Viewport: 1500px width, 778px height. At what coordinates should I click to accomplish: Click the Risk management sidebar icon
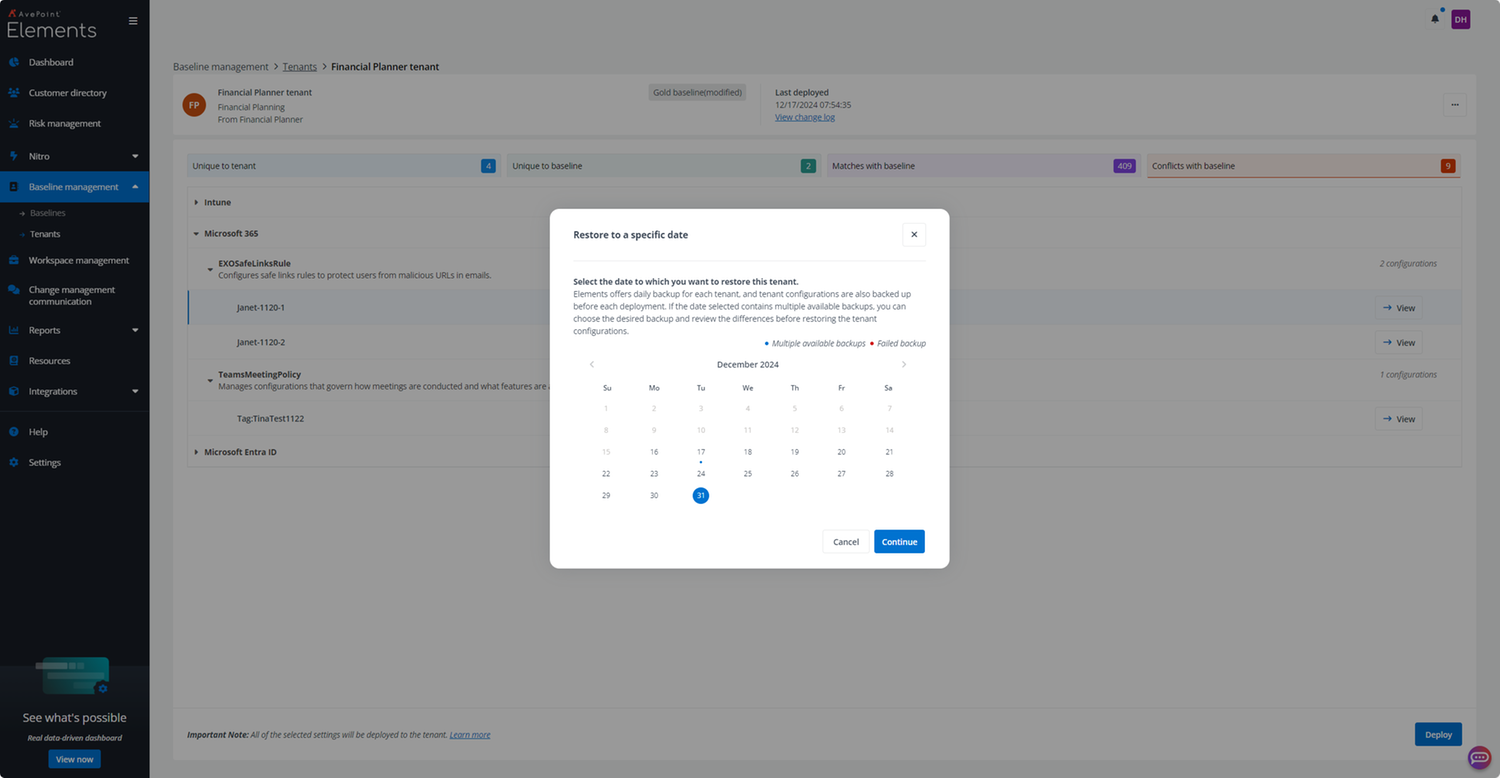click(x=14, y=124)
